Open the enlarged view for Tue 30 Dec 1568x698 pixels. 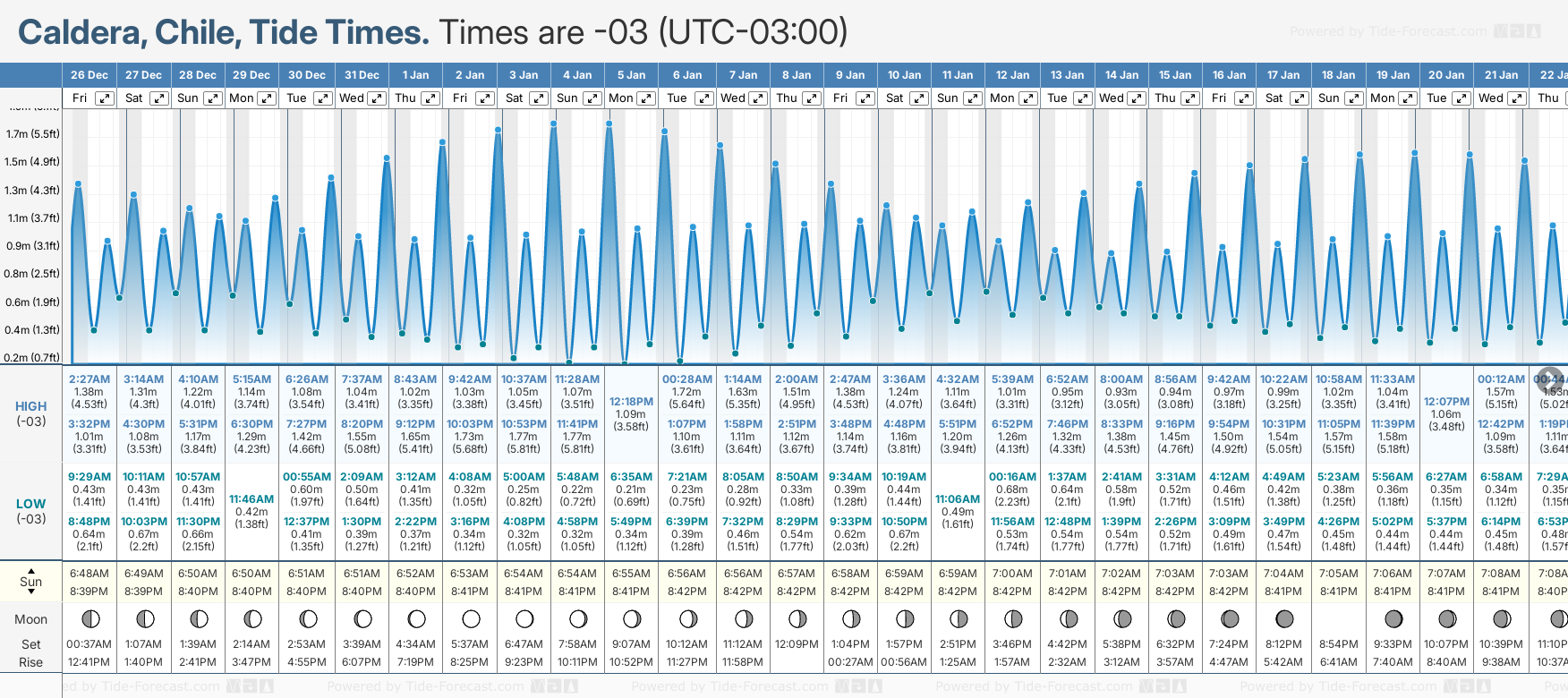(x=322, y=98)
